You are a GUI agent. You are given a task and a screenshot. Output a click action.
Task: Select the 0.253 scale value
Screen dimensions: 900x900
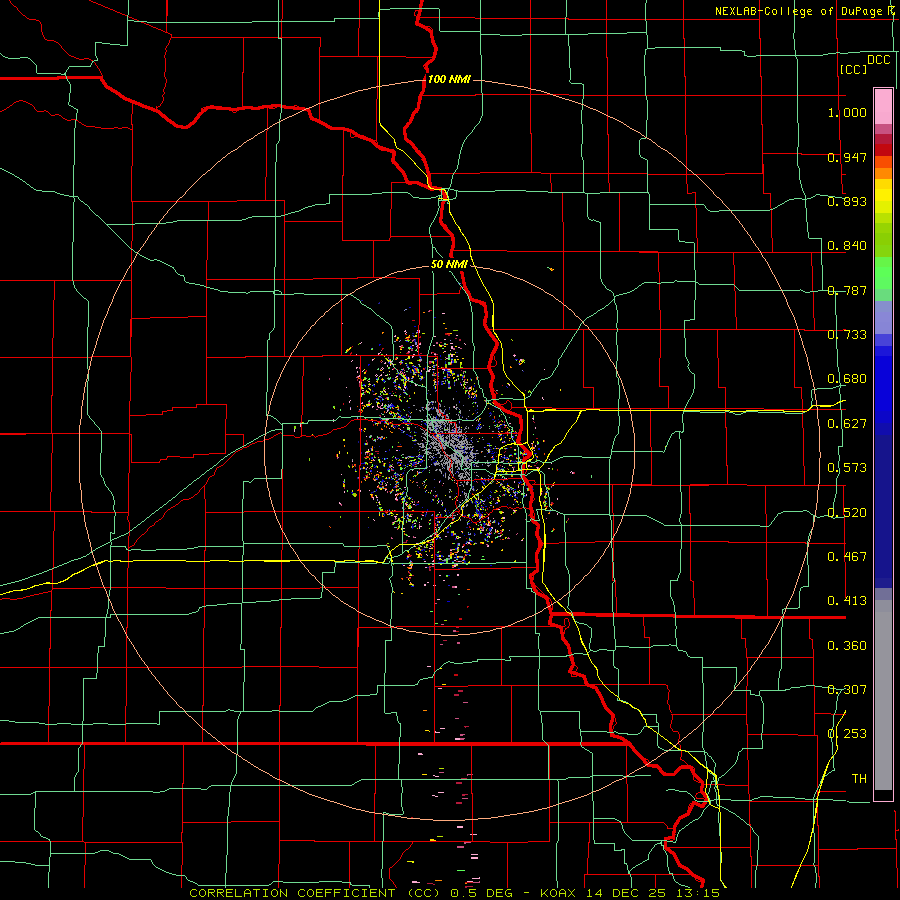point(847,734)
